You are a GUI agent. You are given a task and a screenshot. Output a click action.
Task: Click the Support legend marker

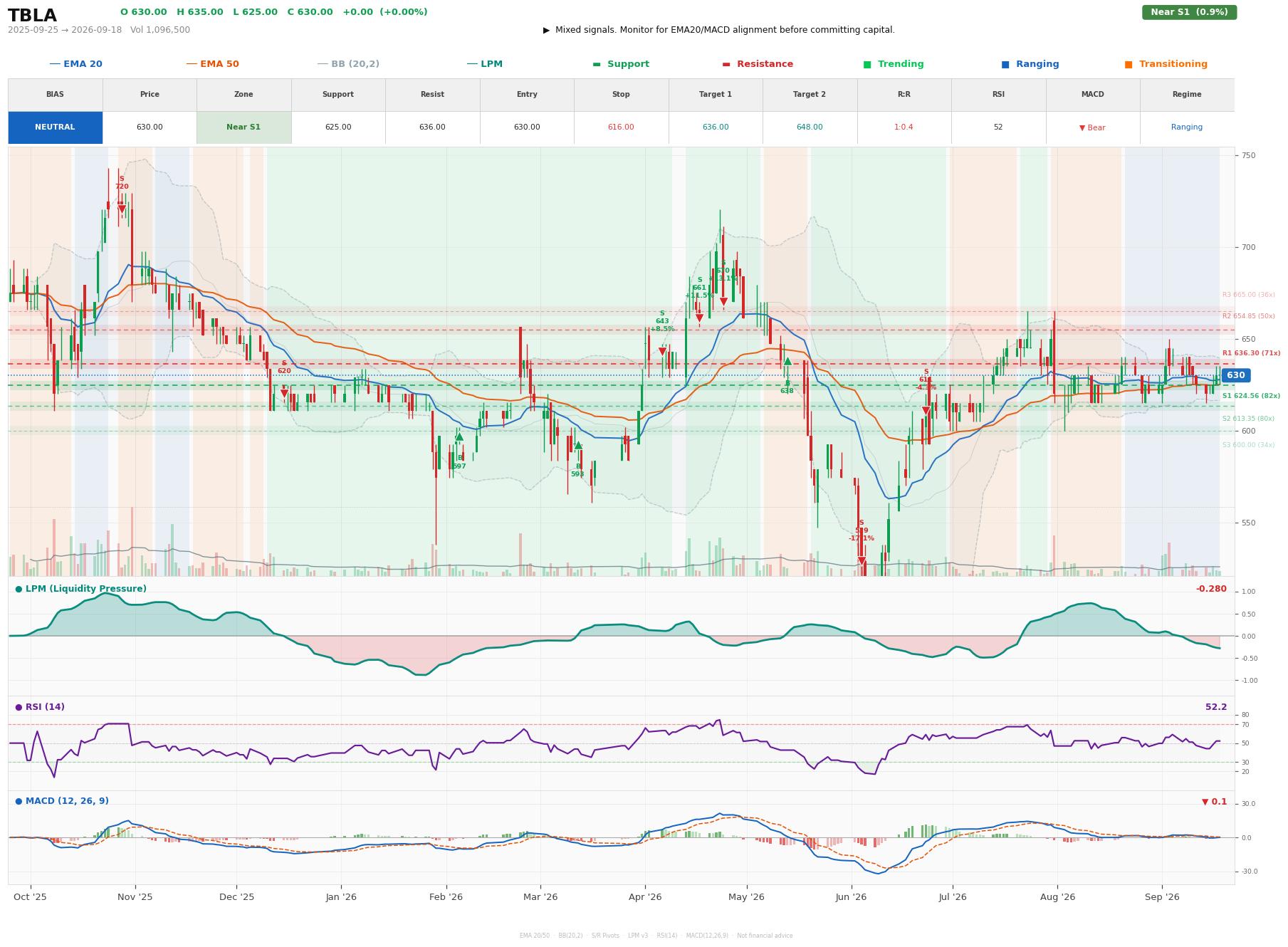[x=597, y=64]
